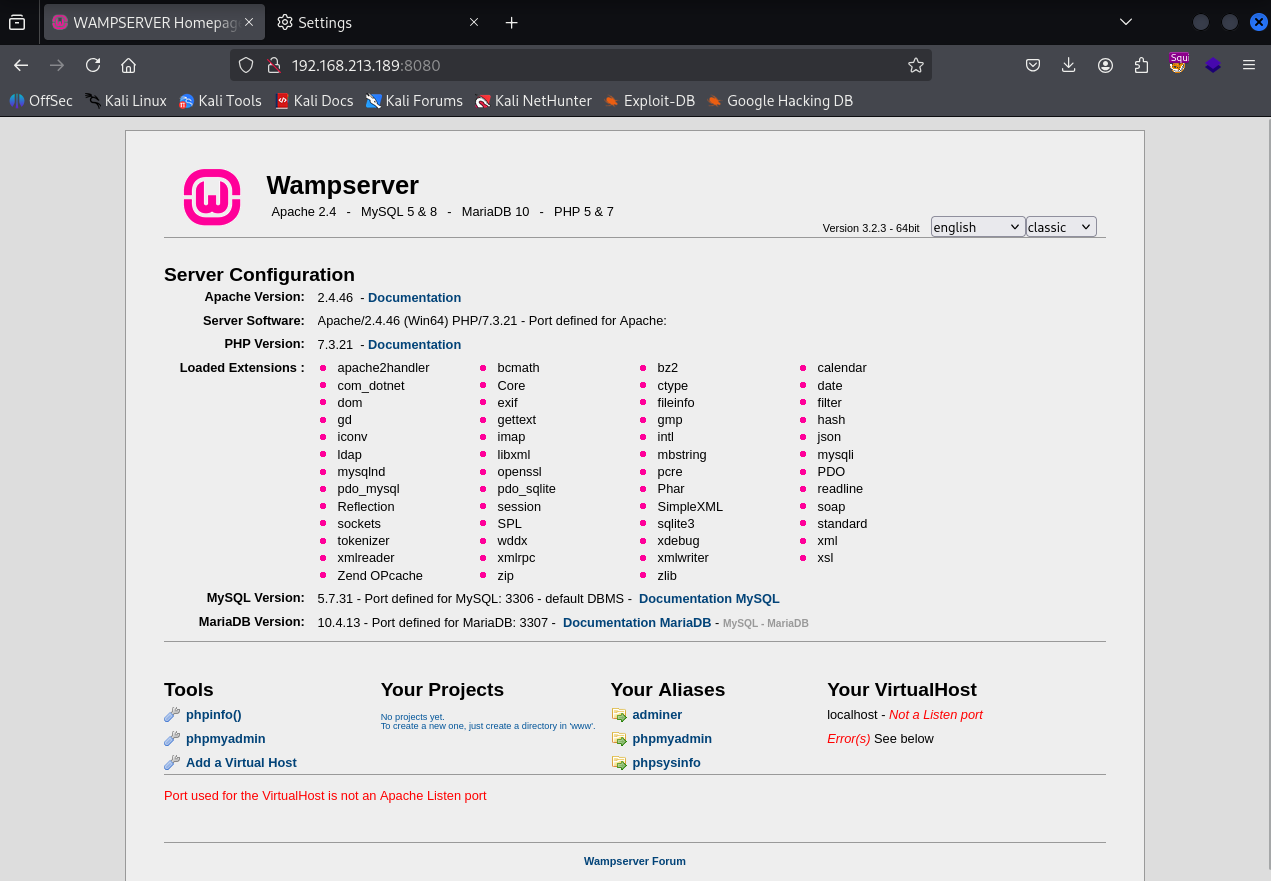
Task: Click the Save to Pocket icon
Action: tap(1033, 65)
